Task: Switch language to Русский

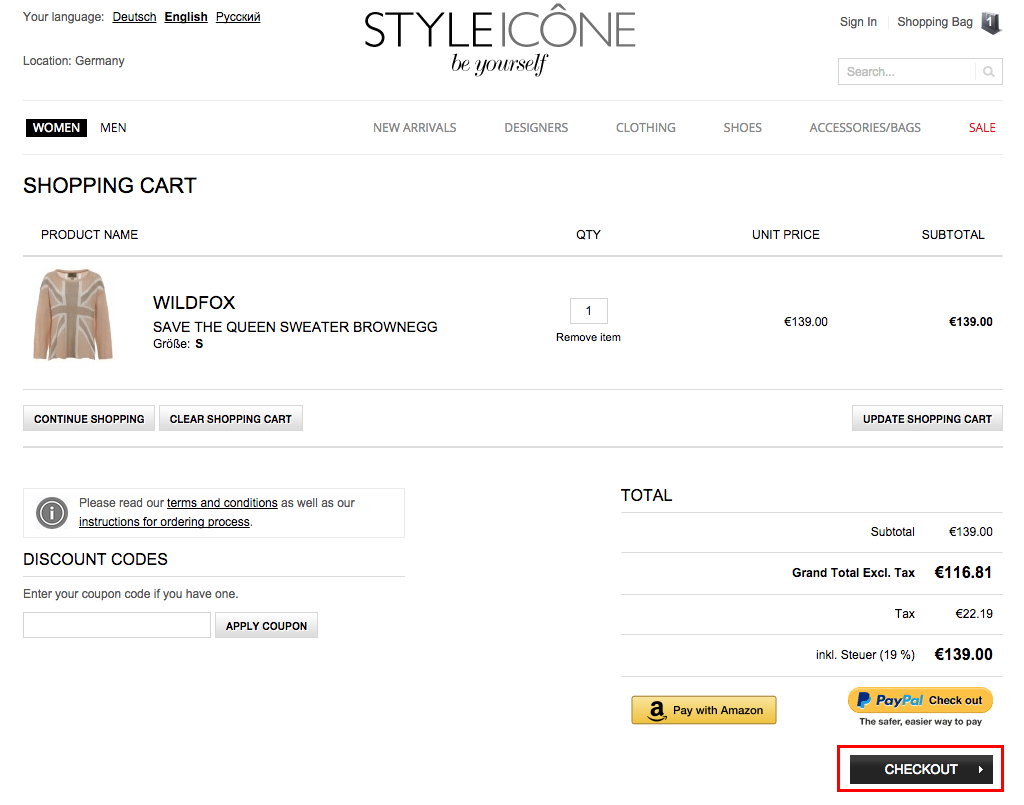Action: [238, 17]
